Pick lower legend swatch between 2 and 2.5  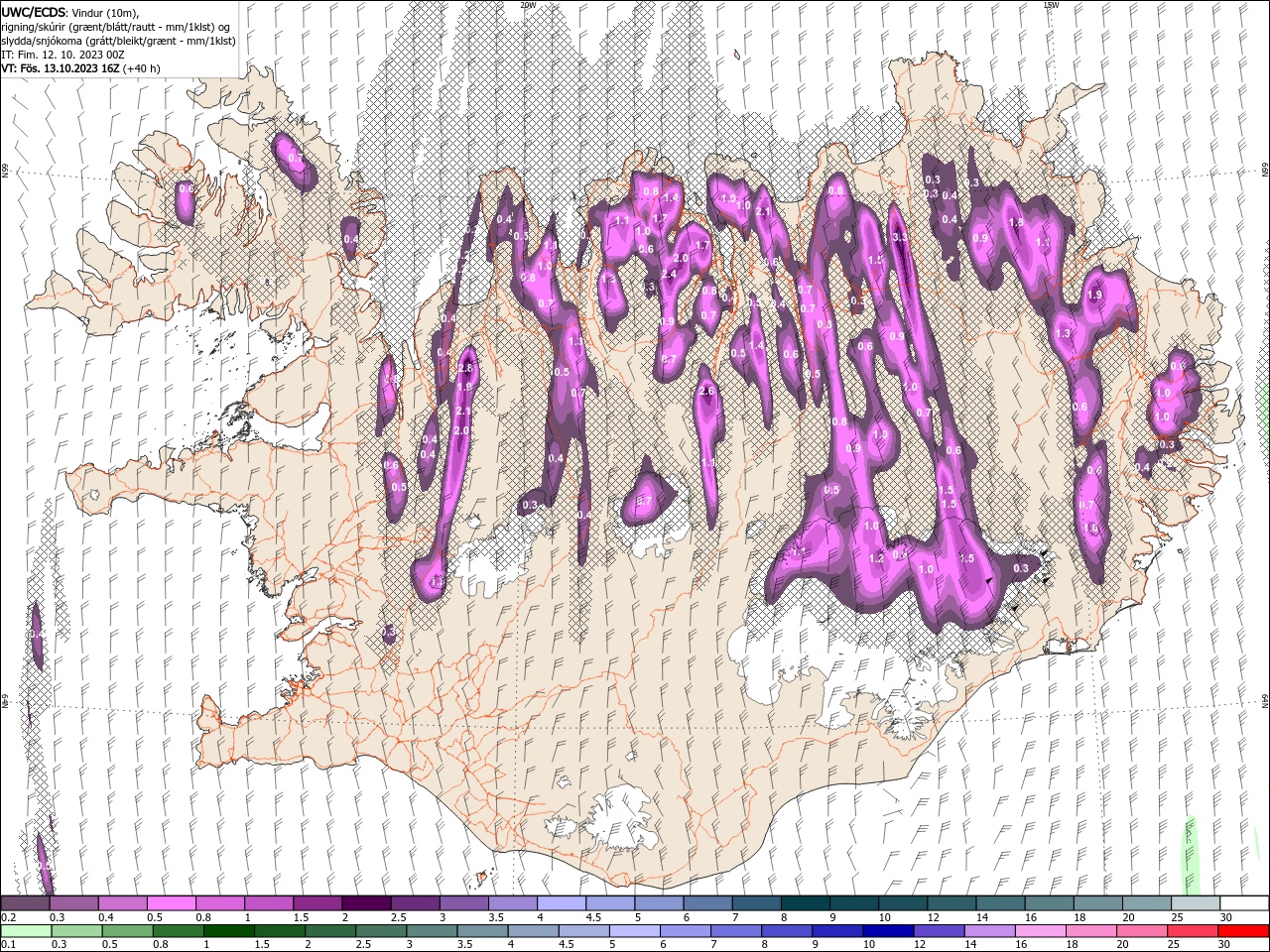(329, 930)
